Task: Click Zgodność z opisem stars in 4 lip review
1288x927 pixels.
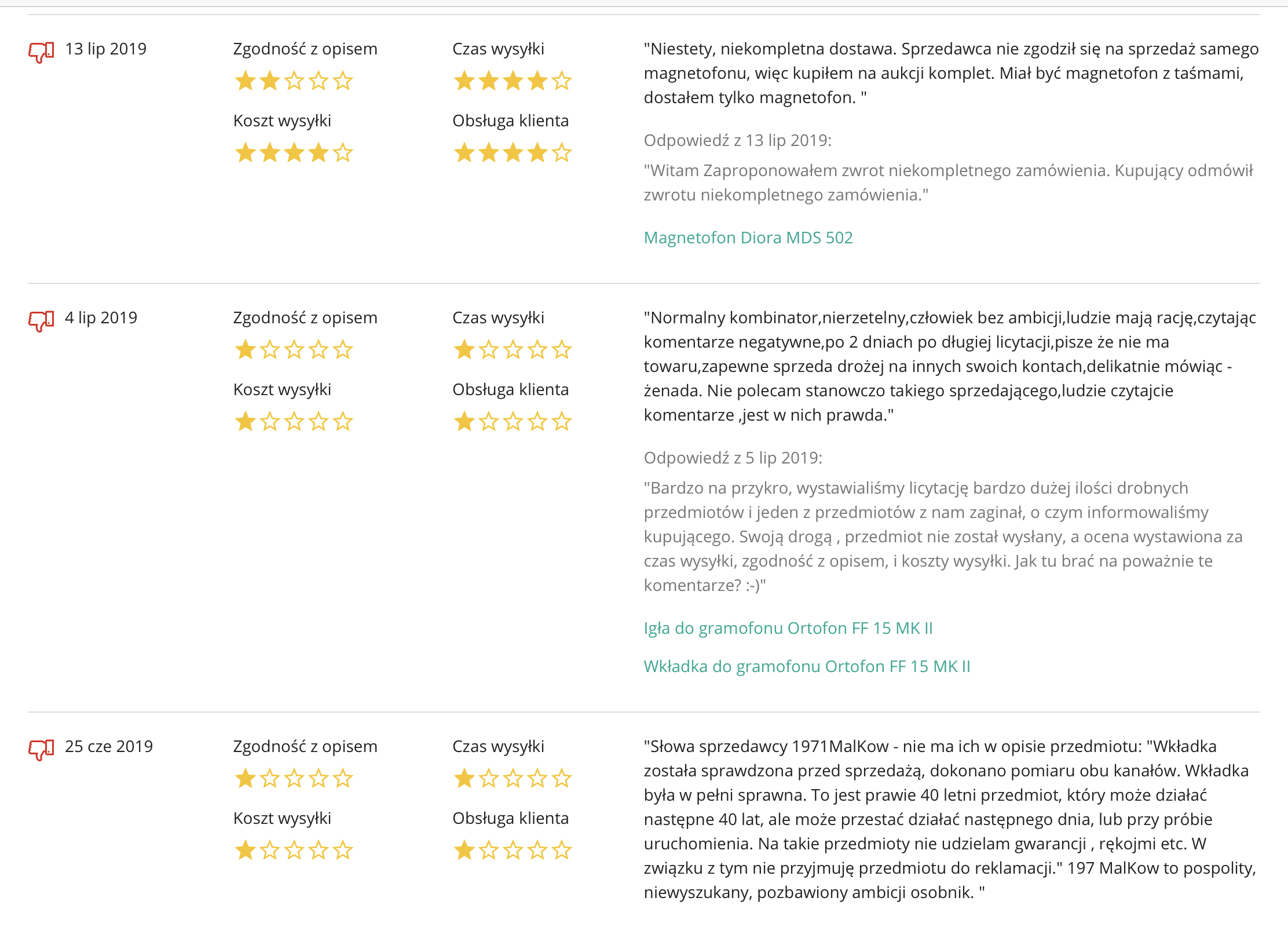Action: (x=294, y=350)
